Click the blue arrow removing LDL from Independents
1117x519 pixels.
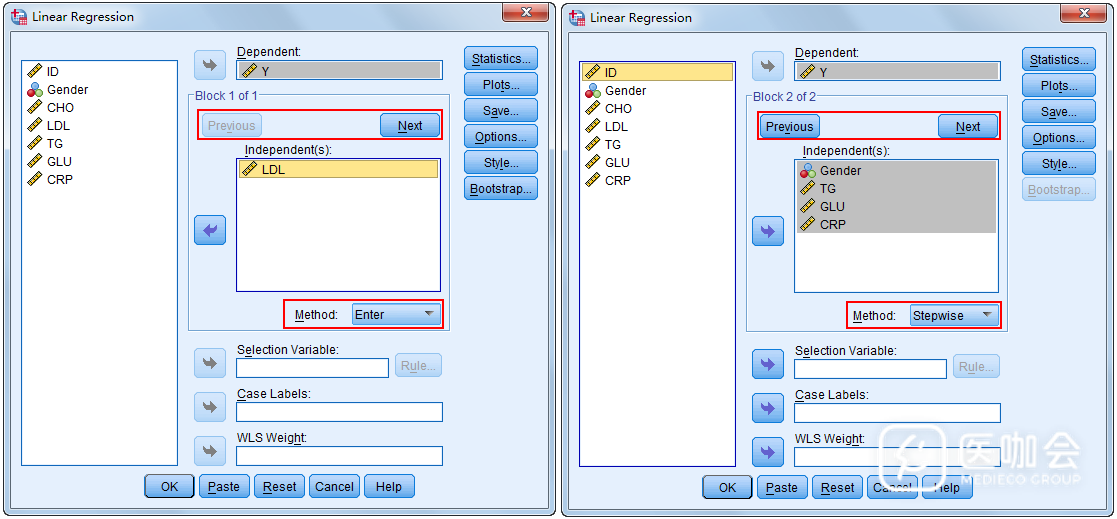tap(210, 230)
